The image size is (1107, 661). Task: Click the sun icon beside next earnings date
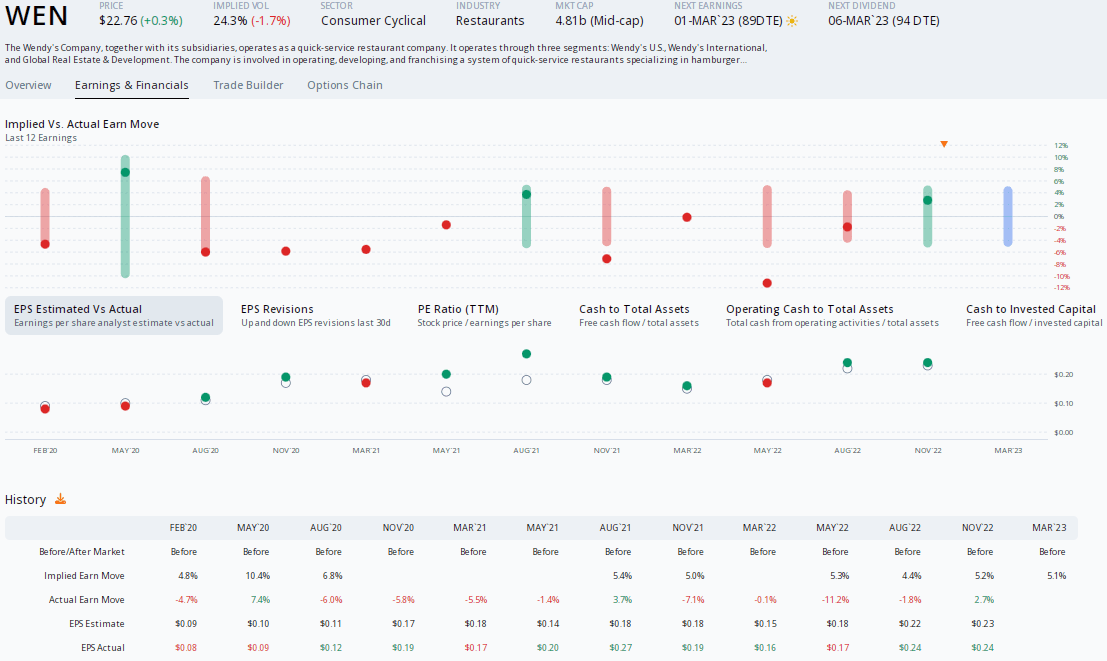[x=792, y=21]
